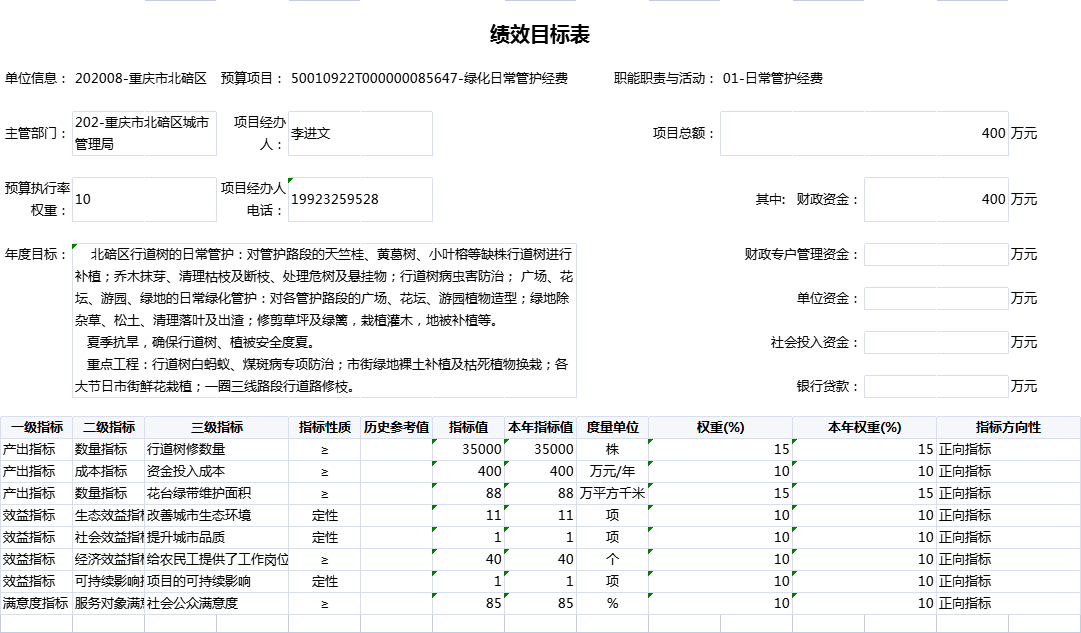Click the 历史参考值 column header
Image resolution: width=1081 pixels, height=633 pixels.
[x=396, y=428]
